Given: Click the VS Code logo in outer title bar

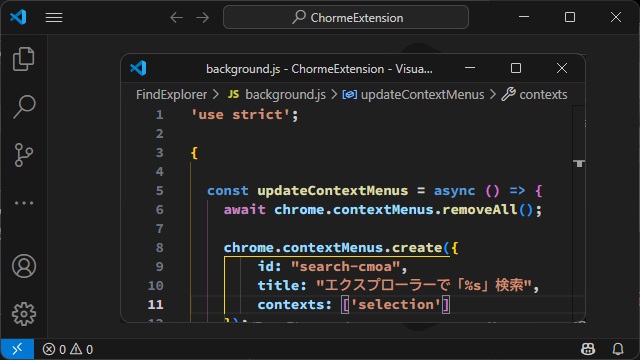Looking at the screenshot, I should [x=18, y=17].
